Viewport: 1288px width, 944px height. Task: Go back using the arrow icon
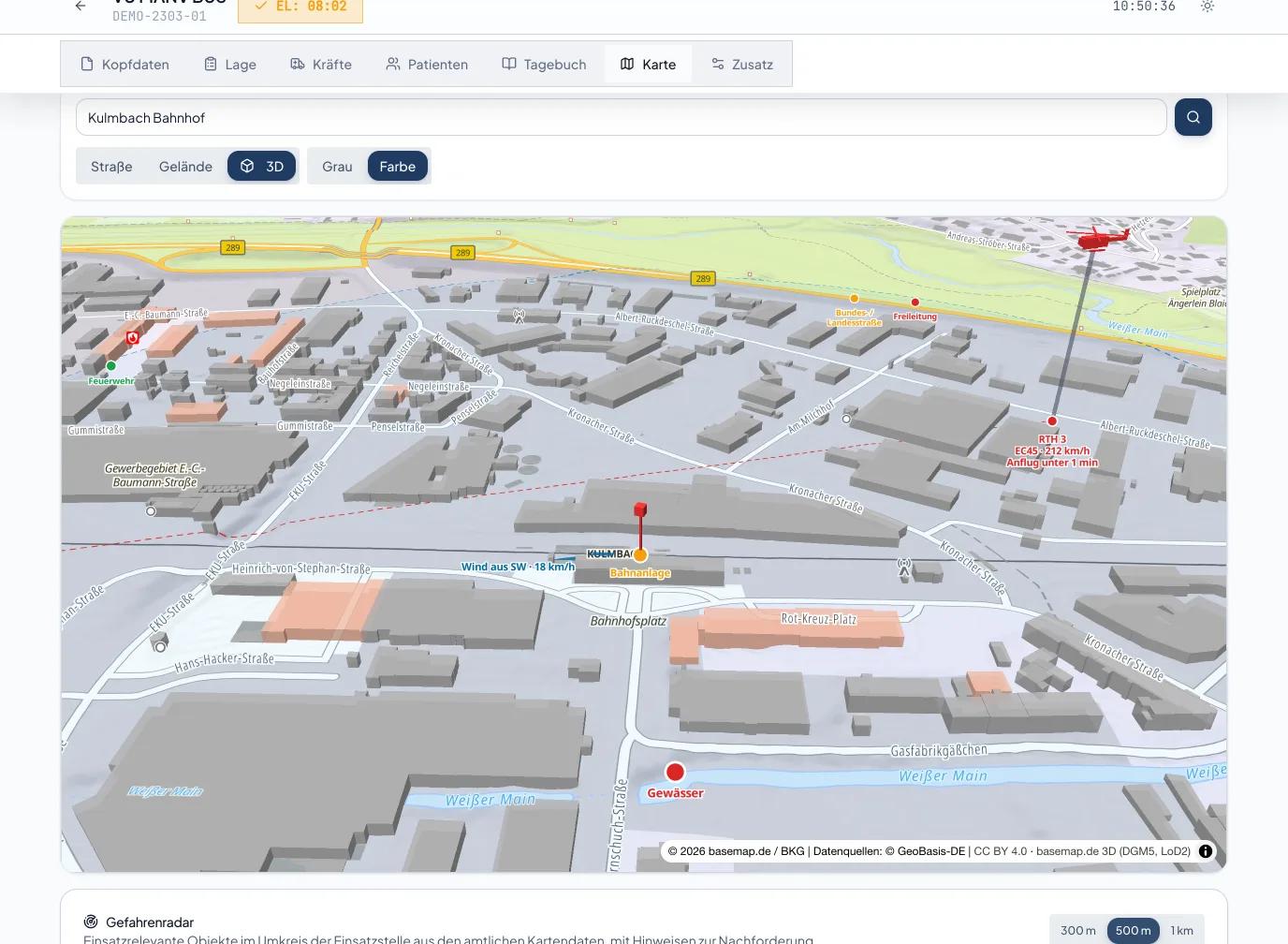click(80, 7)
